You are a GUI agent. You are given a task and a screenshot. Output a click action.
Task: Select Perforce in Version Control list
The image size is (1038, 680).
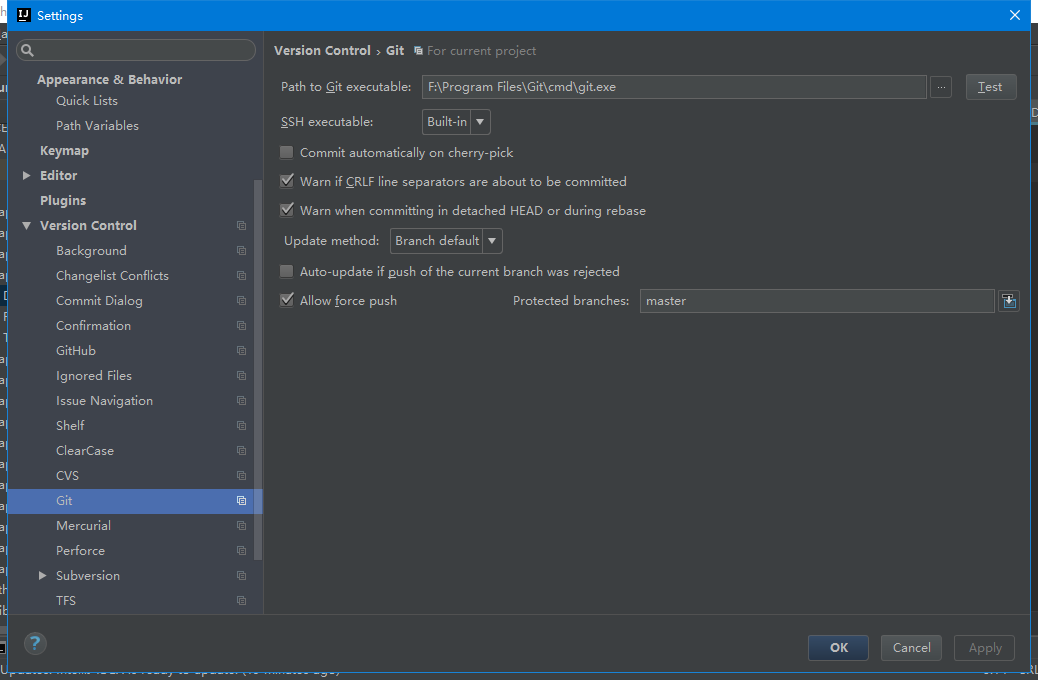[80, 551]
